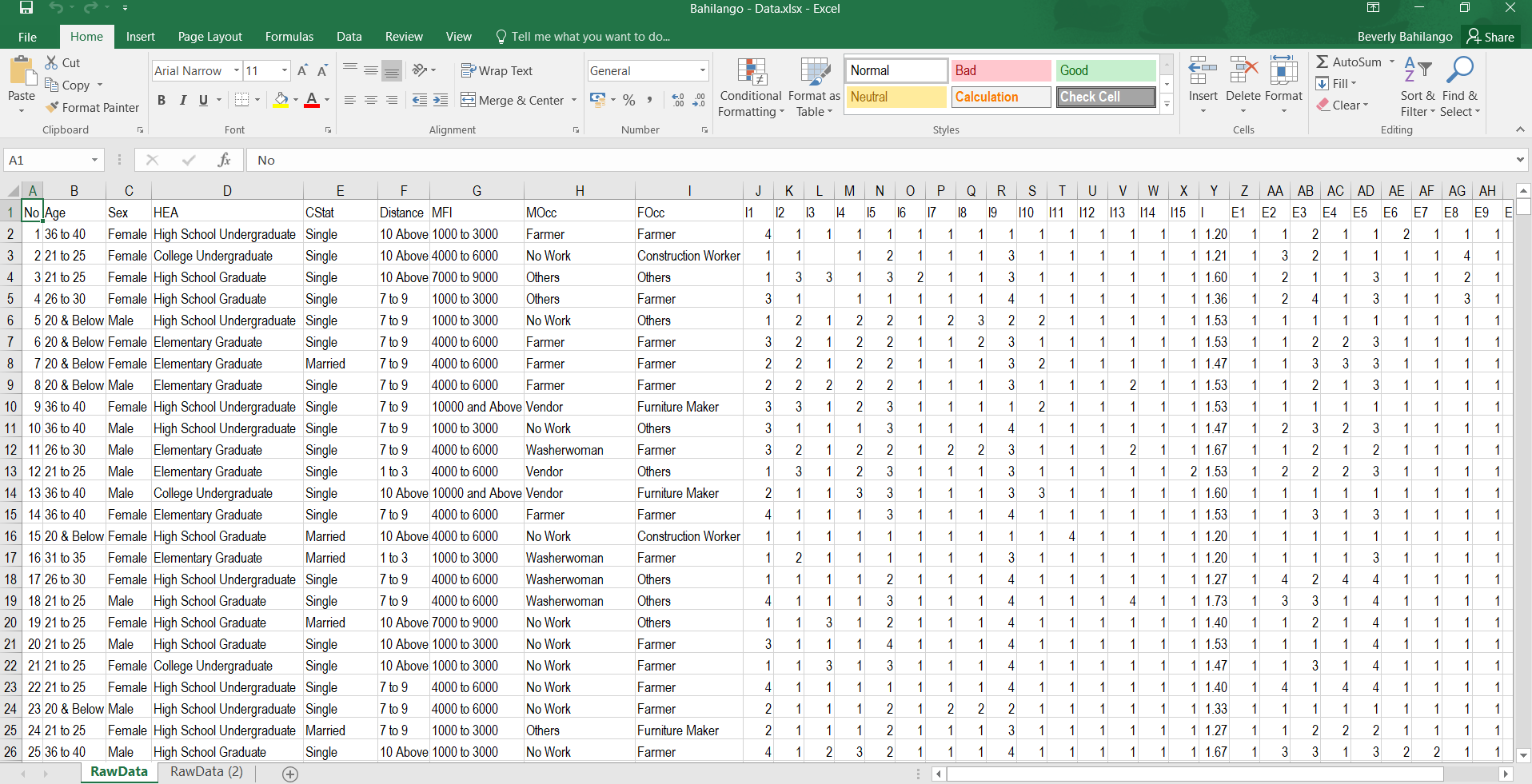Expand the General number format dropdown
1532x784 pixels.
(703, 70)
